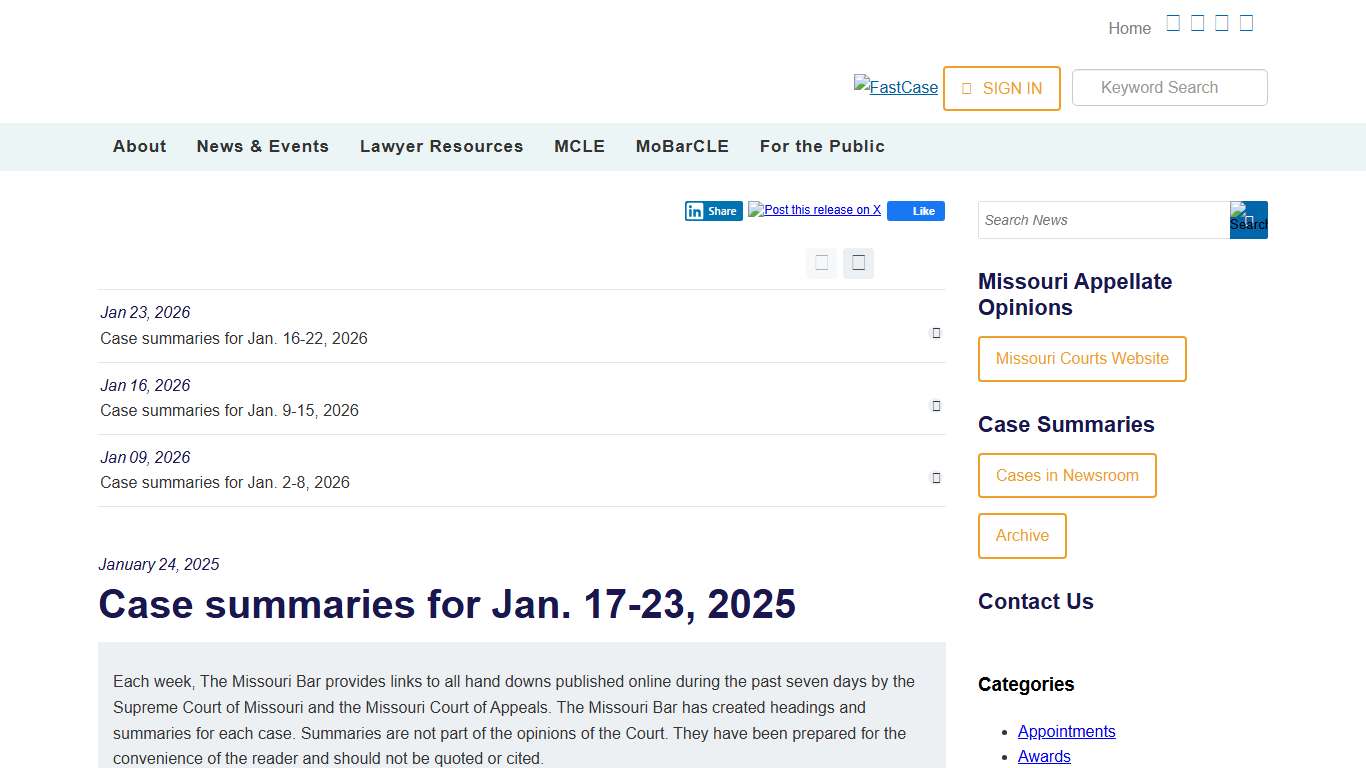Open the News & Events menu
Image resolution: width=1366 pixels, height=768 pixels.
click(x=262, y=146)
